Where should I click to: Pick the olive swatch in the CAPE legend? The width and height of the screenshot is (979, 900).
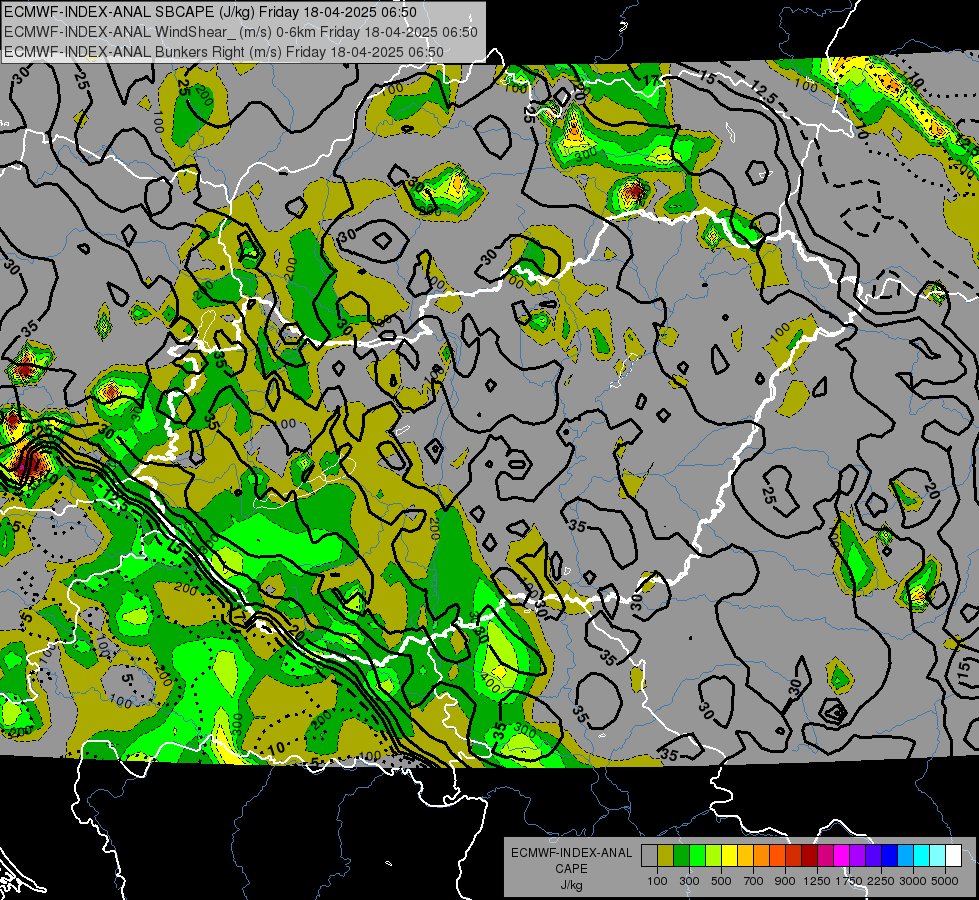[666, 856]
